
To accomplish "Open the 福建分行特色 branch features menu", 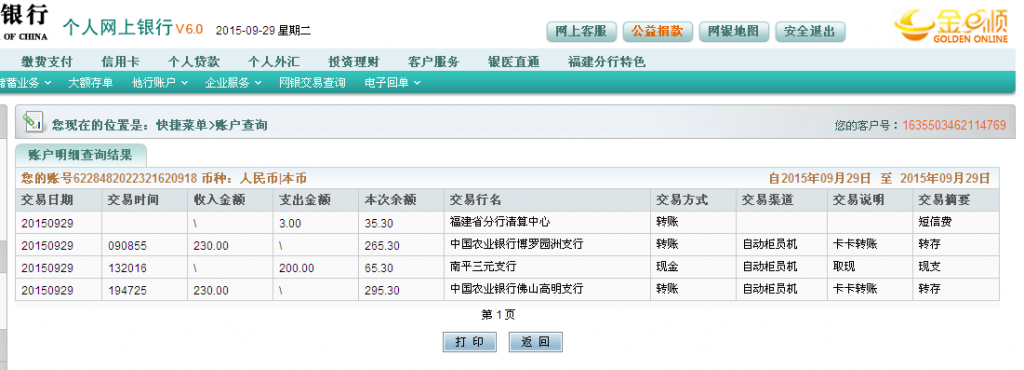I will coord(607,62).
